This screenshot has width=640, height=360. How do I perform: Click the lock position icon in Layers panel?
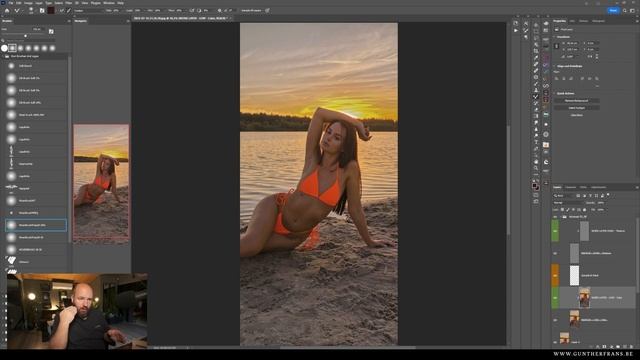point(573,210)
